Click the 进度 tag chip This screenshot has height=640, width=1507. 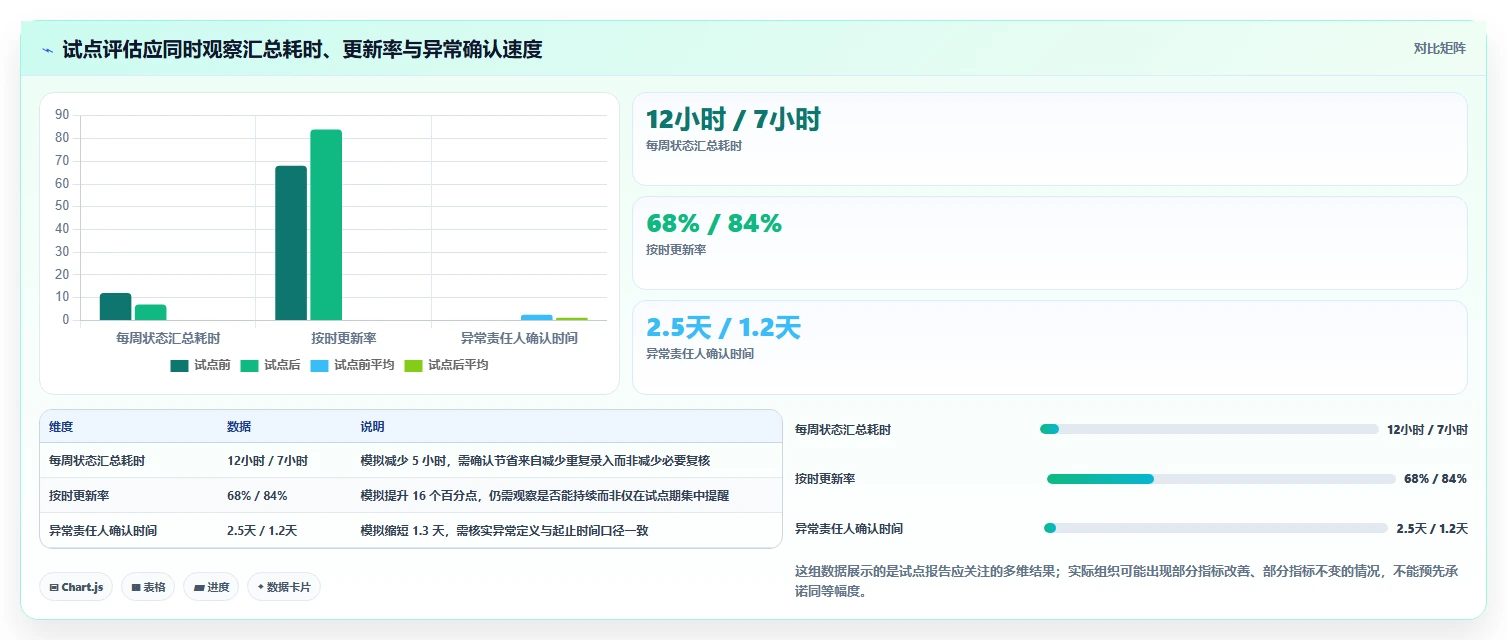click(x=211, y=587)
